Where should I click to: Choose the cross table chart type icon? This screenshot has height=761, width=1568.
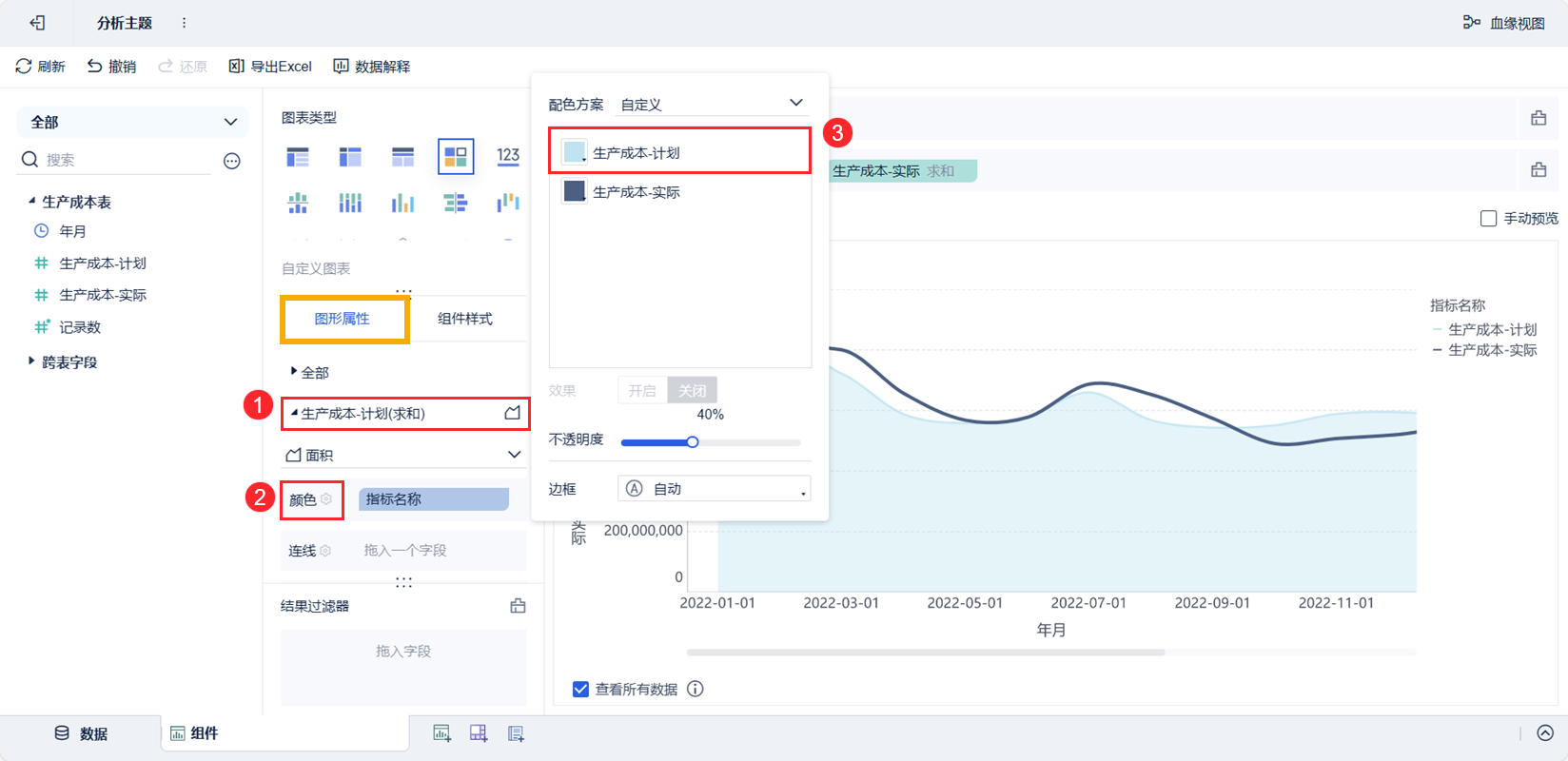[x=350, y=156]
